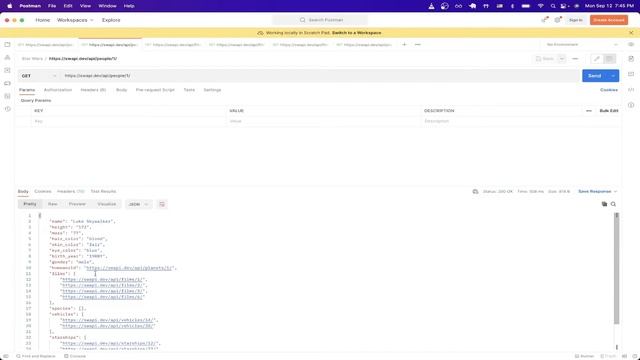Click the Create Account button

(609, 20)
